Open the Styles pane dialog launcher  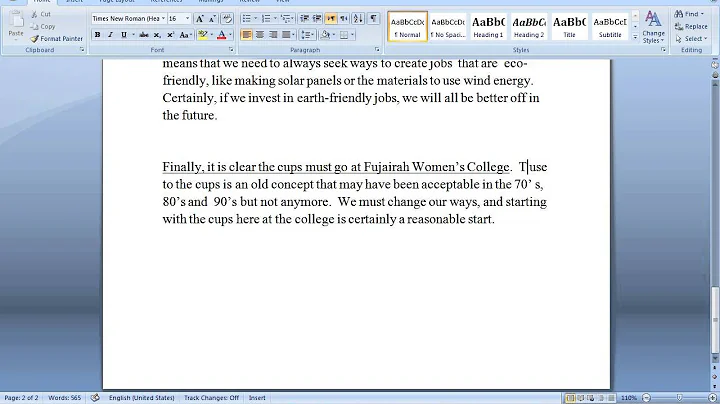pos(664,50)
